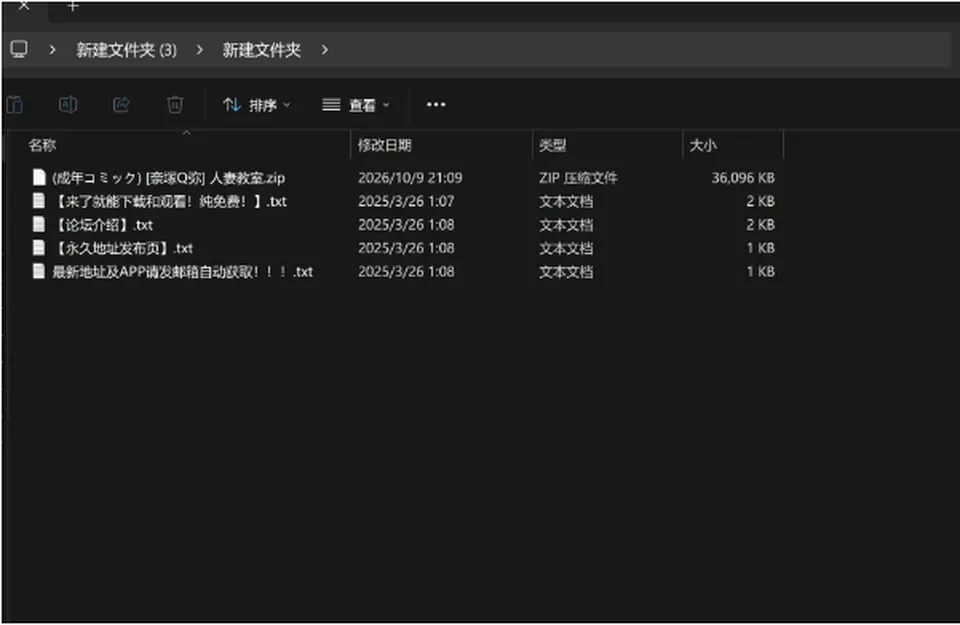Open the 查看 view dropdown
960x625 pixels.
[x=356, y=105]
